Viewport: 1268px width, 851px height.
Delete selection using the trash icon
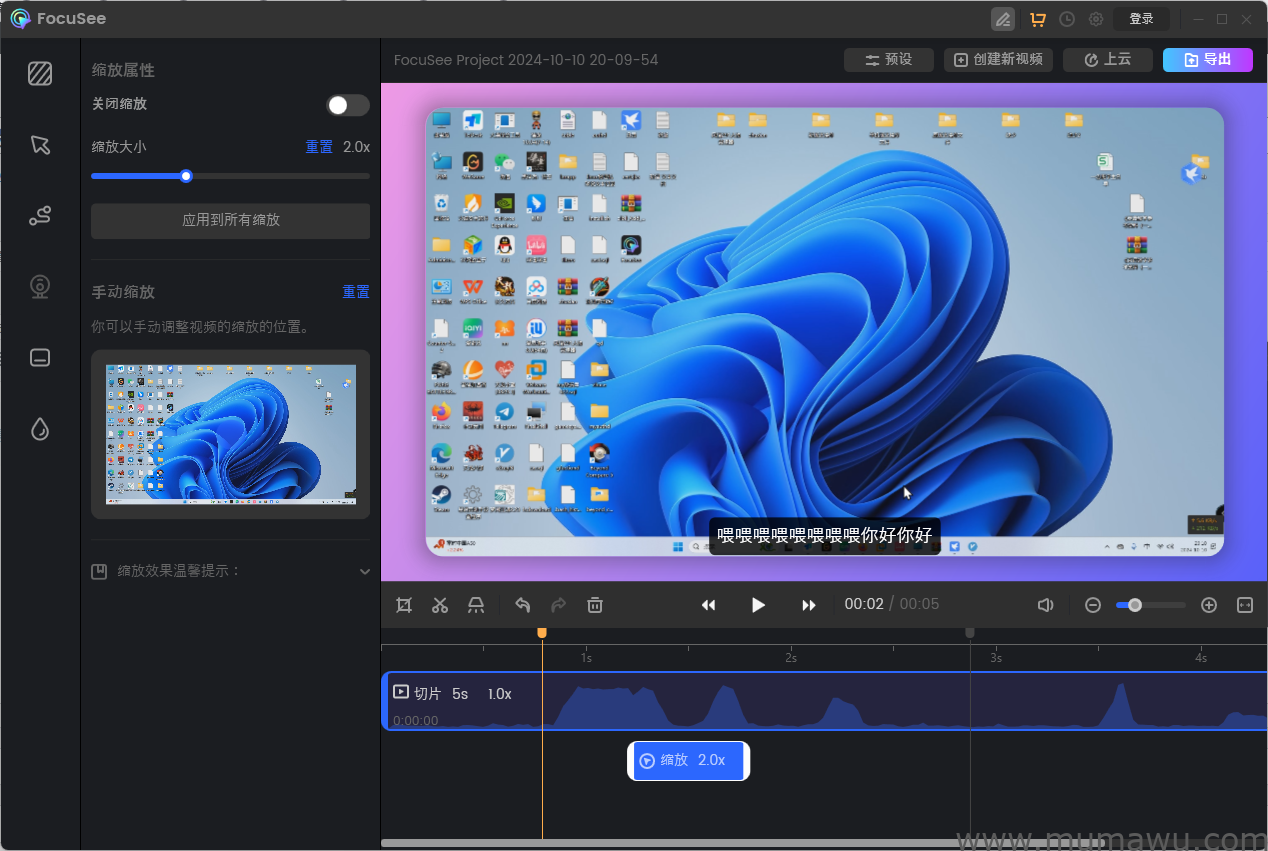[595, 604]
